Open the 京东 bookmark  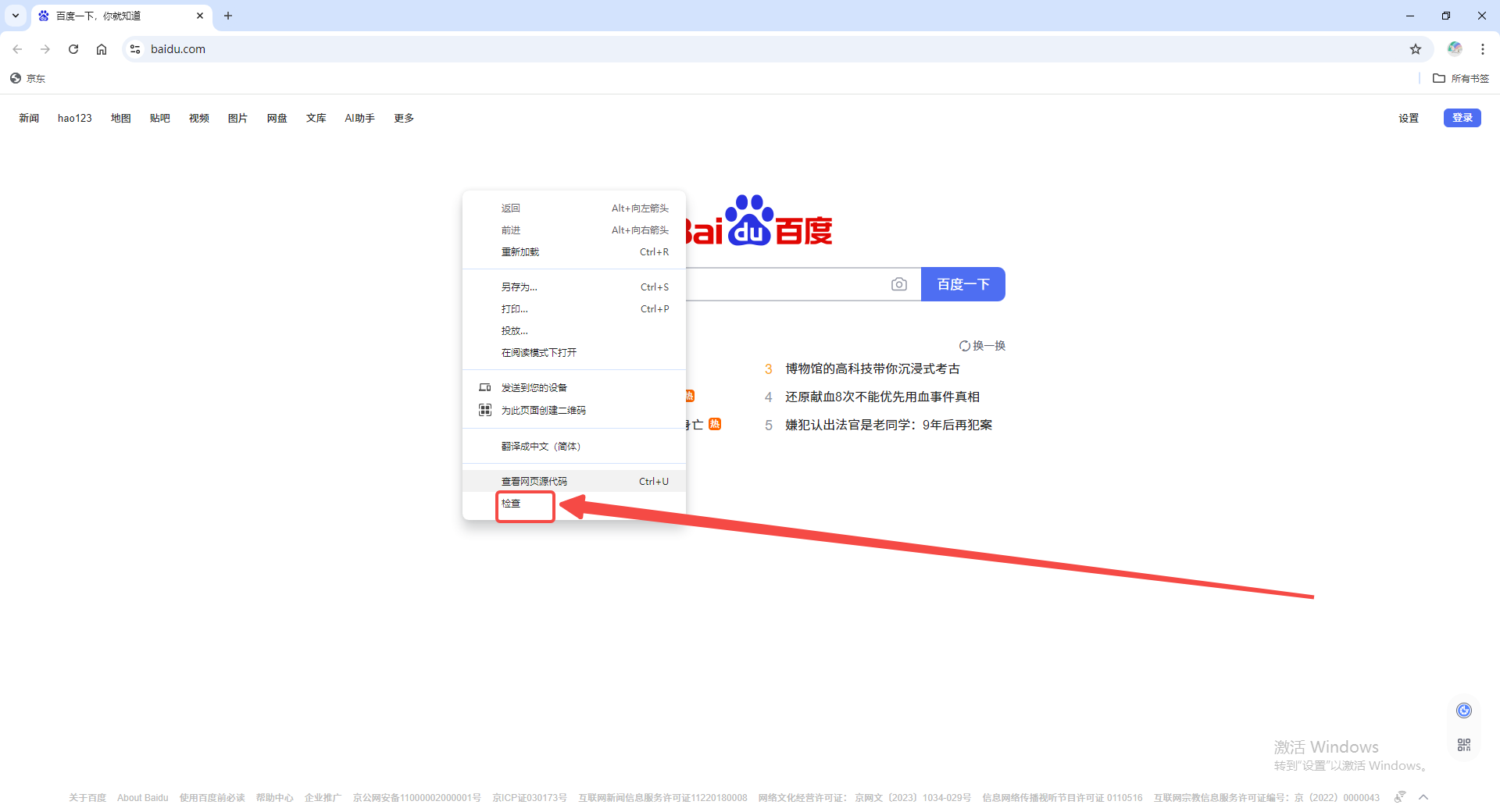click(x=28, y=78)
